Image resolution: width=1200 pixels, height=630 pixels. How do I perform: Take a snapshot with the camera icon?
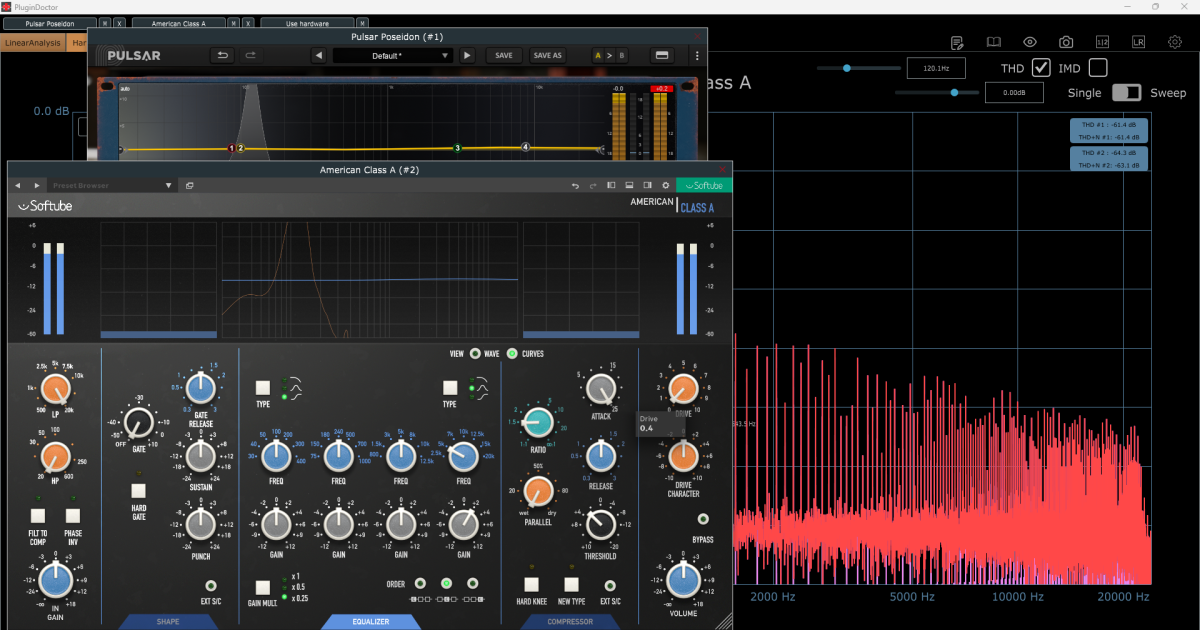[x=1066, y=42]
